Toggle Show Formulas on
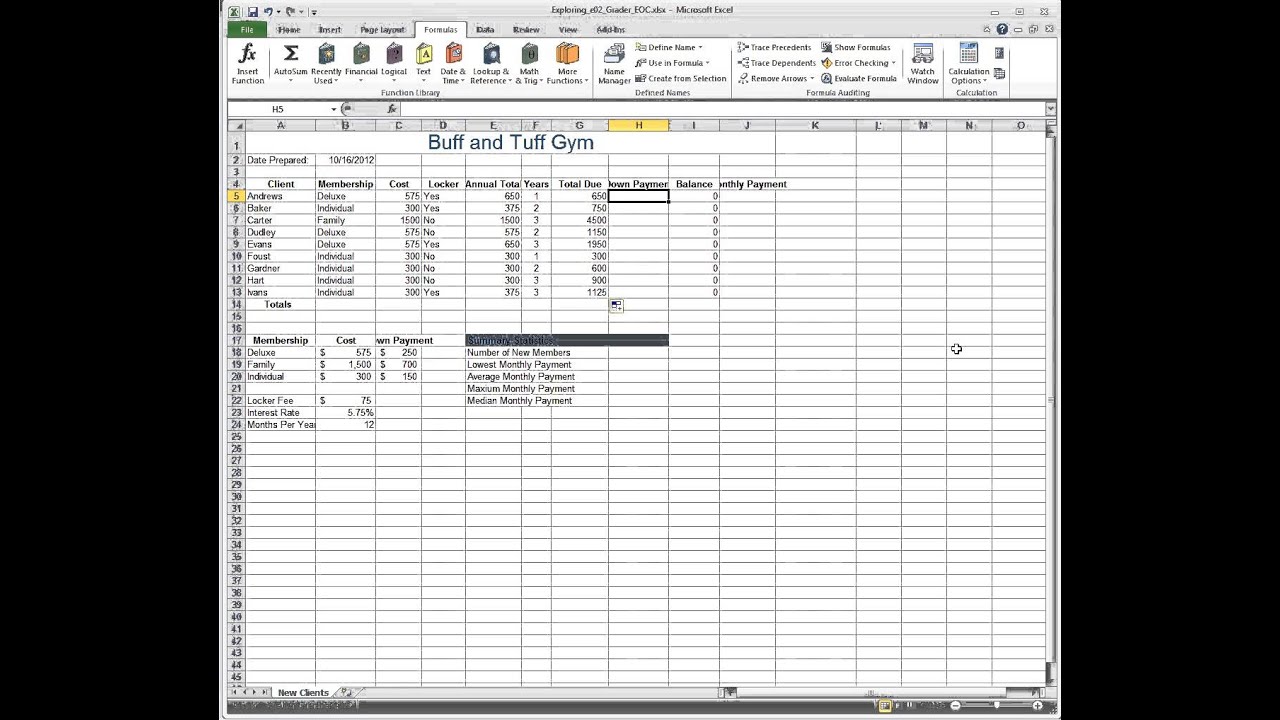This screenshot has width=1280, height=720. pos(856,47)
